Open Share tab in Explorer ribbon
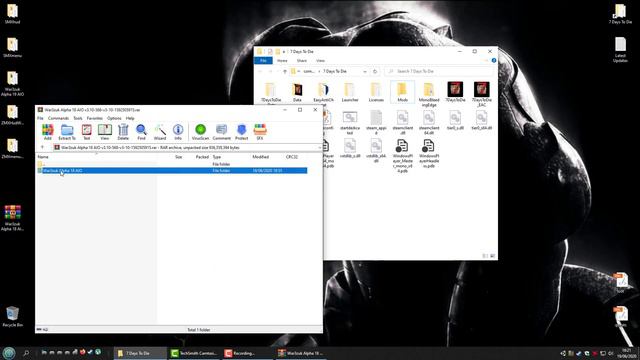This screenshot has height=360, width=640. point(302,60)
